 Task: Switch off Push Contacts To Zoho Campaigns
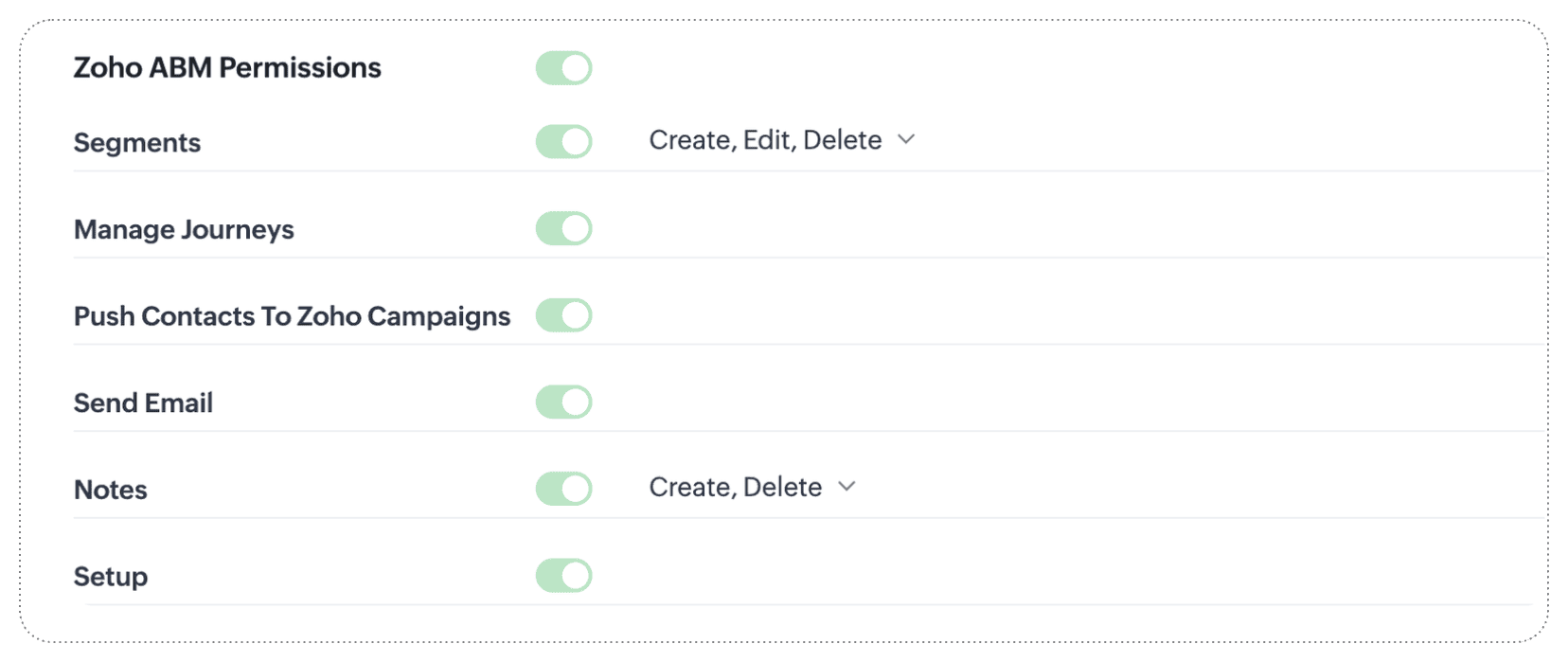(x=563, y=315)
